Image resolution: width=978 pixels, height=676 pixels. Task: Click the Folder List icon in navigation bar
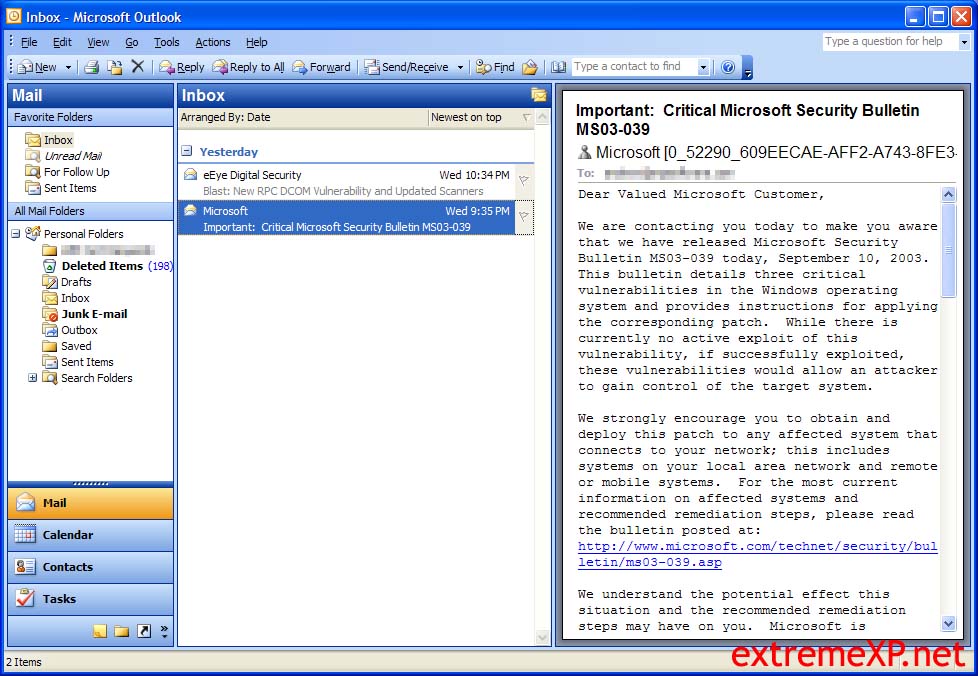pos(122,631)
